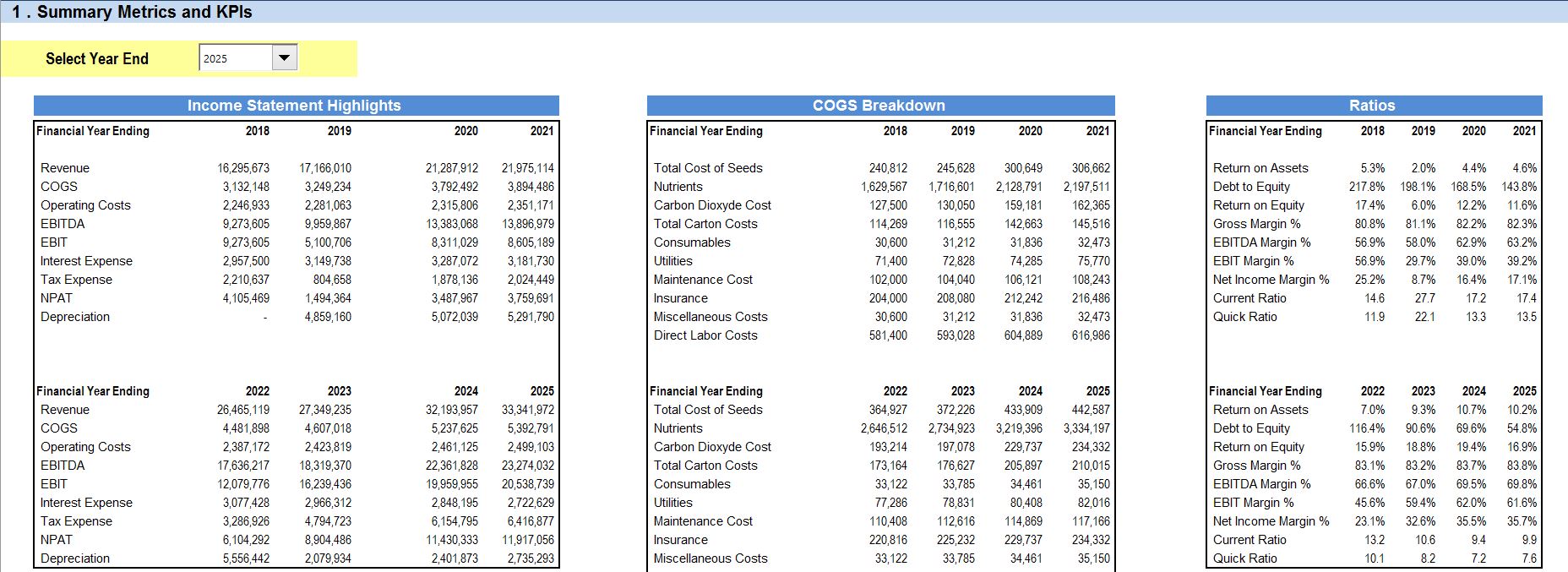Open the Select Year End dropdown arrow
Screen dimensions: 1568x572
click(x=285, y=58)
